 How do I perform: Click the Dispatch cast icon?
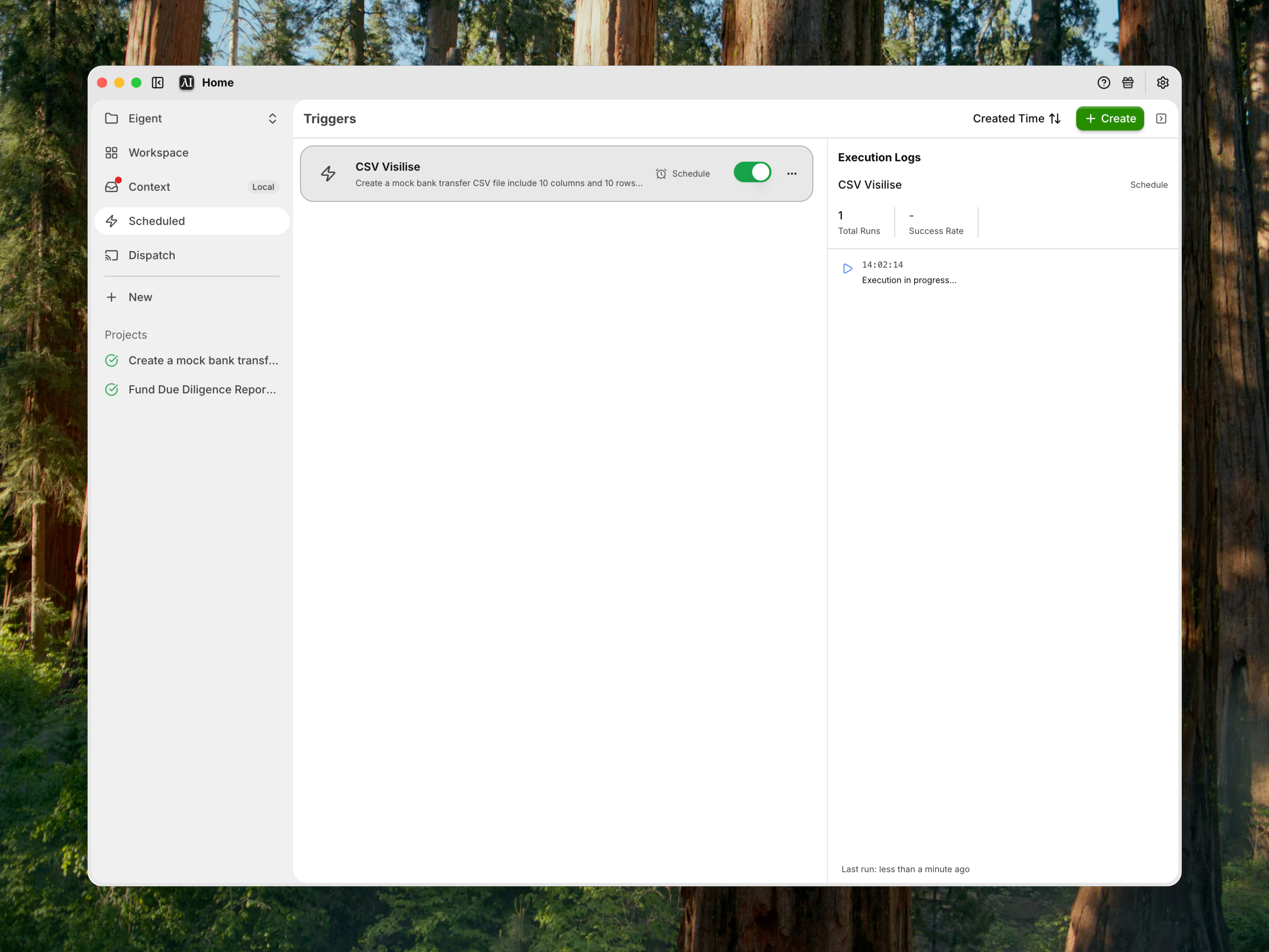pyautogui.click(x=112, y=255)
